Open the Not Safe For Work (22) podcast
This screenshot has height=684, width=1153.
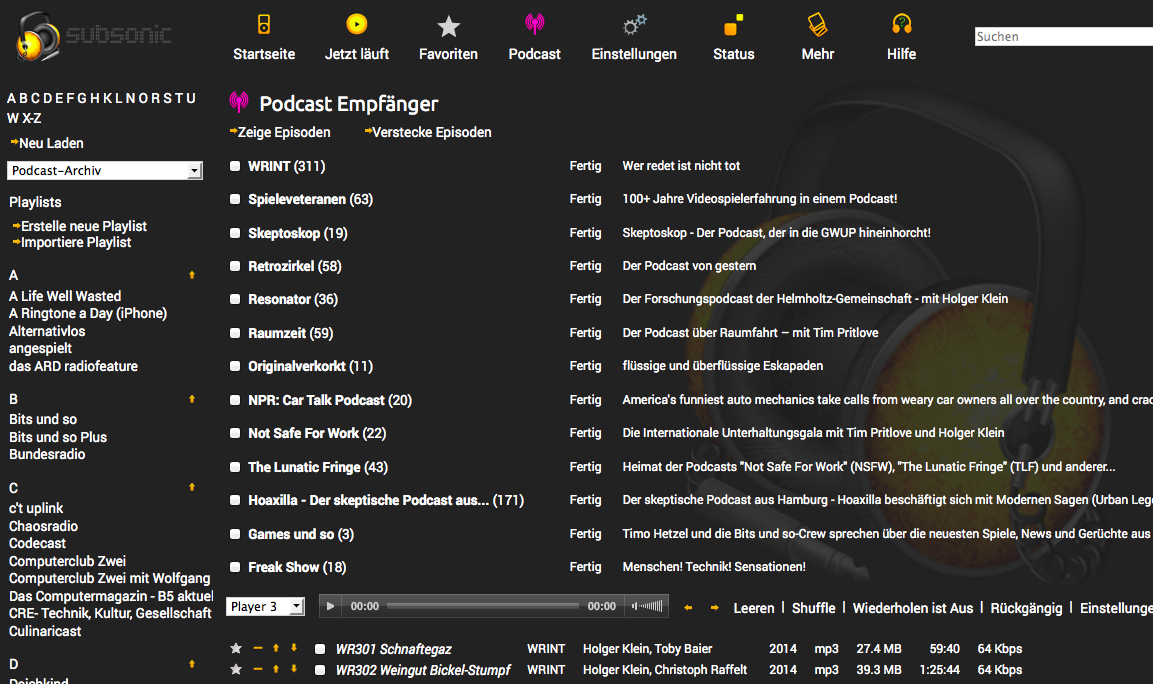tap(317, 433)
